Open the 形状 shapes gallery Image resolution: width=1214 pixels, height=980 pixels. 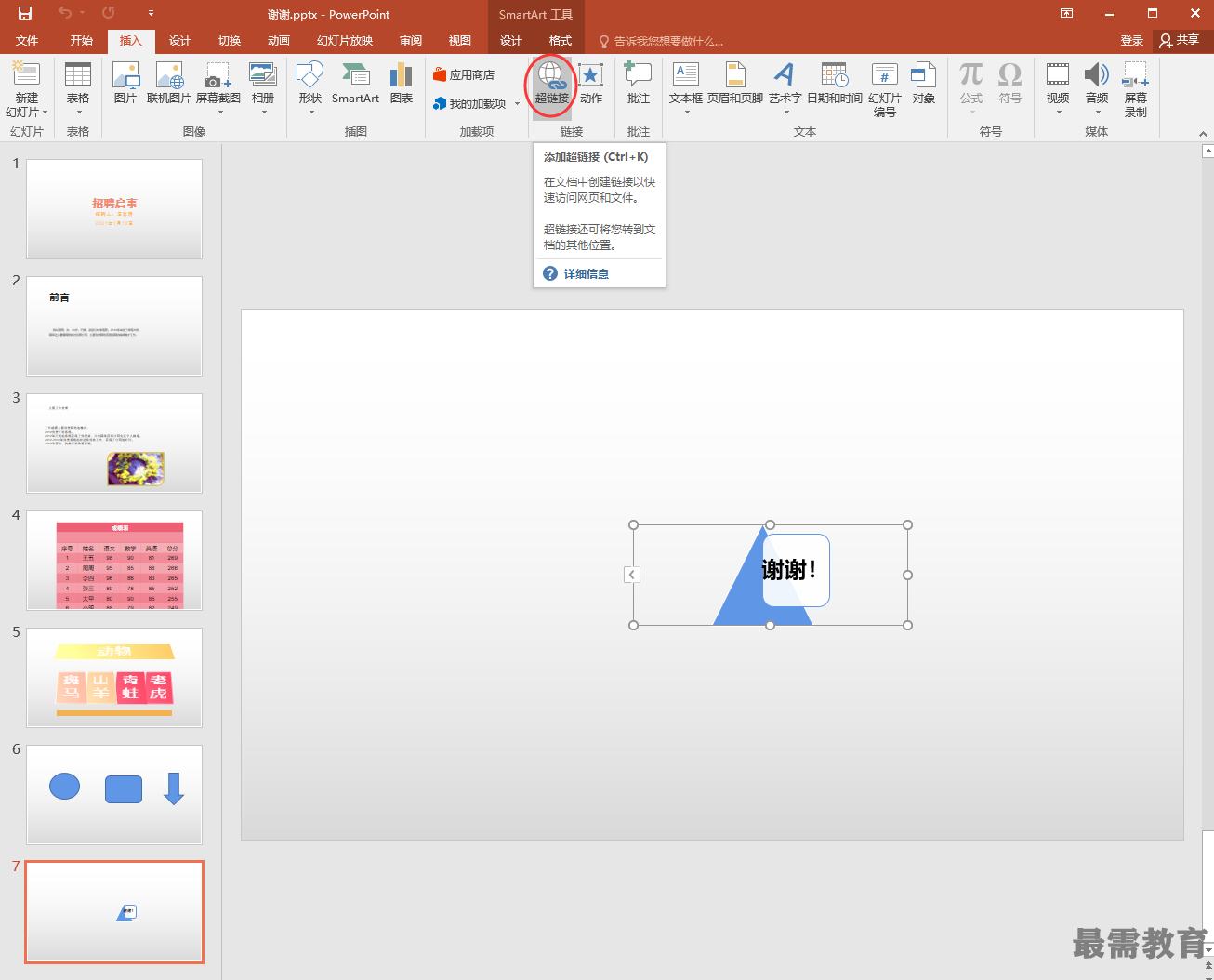[x=310, y=87]
